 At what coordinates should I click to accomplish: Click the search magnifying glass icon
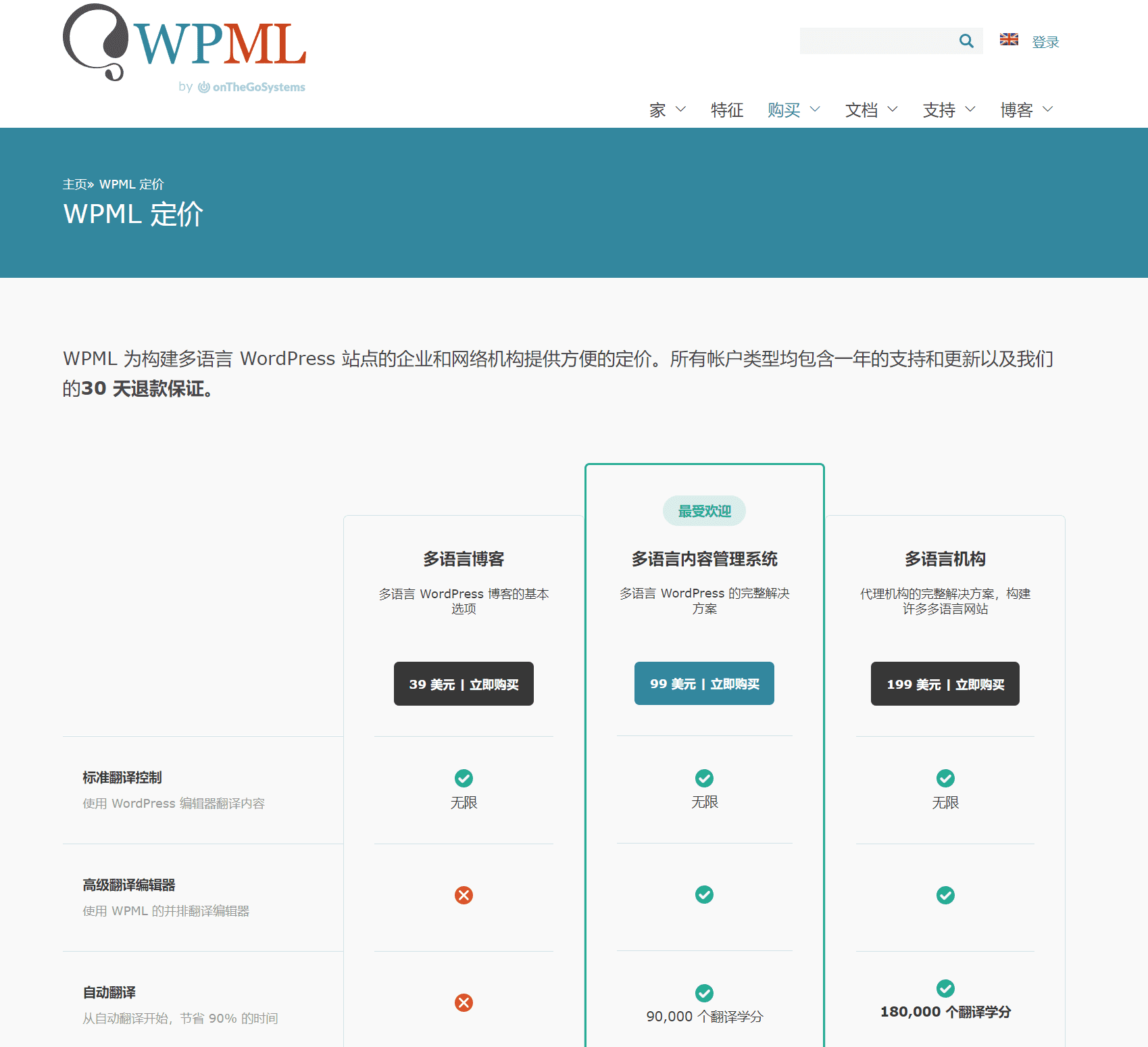click(x=966, y=41)
